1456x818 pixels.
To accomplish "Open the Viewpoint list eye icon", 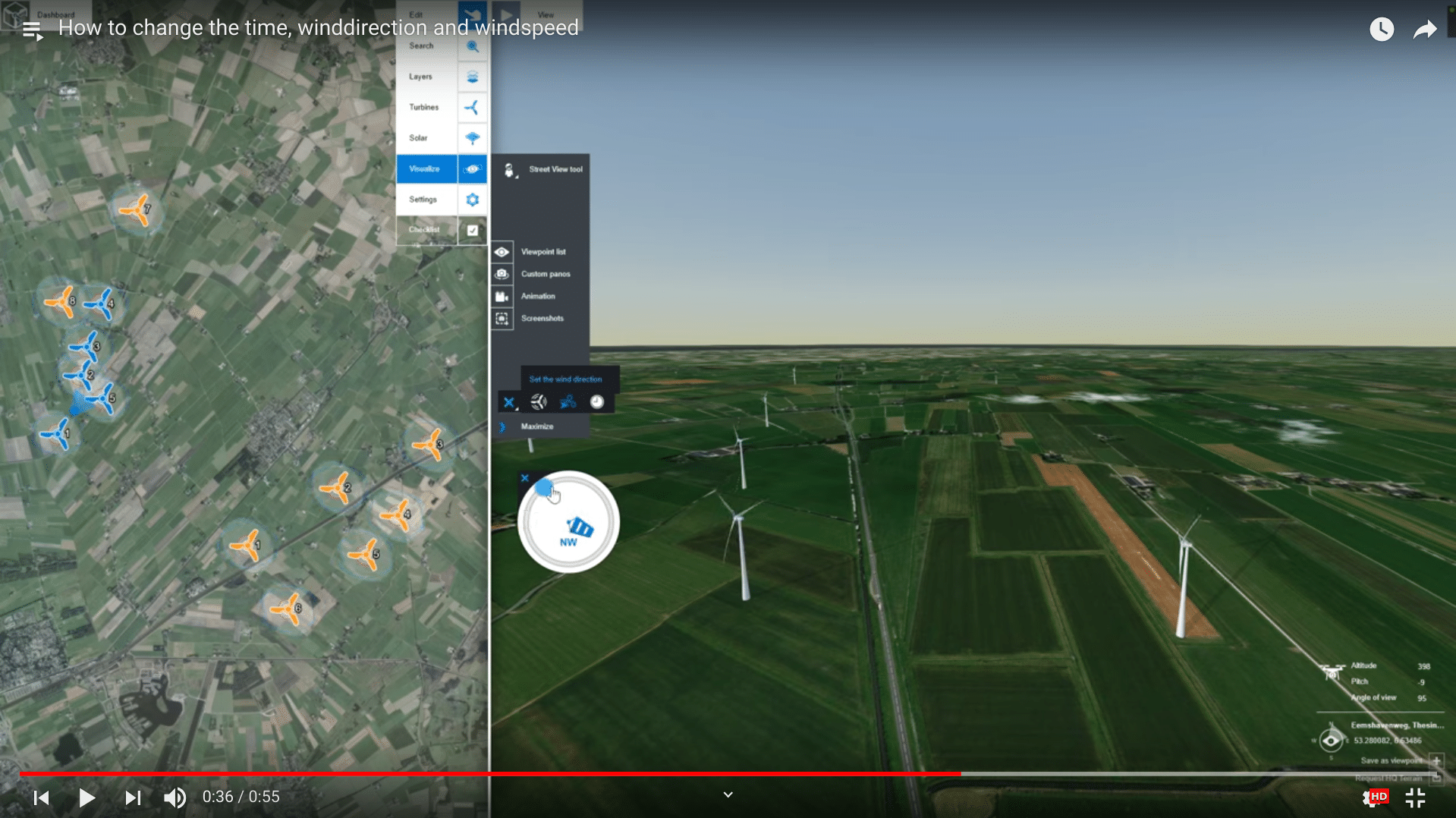I will click(502, 252).
